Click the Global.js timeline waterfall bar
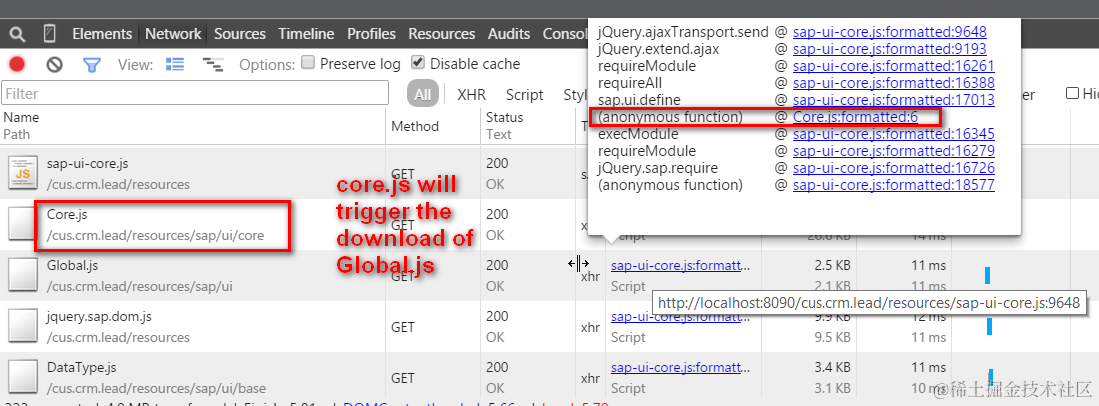Viewport: 1099px width, 406px height. click(x=988, y=275)
